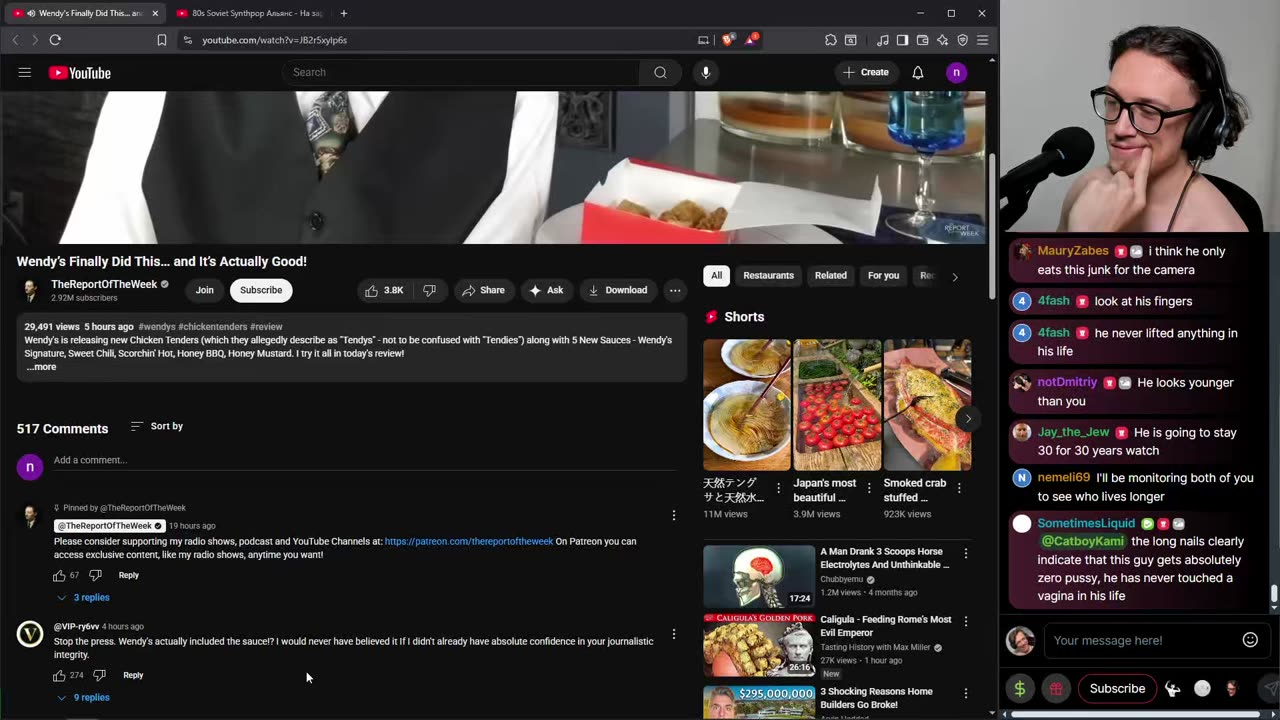Expand the video description with ...more
The image size is (1280, 720).
[x=41, y=367]
